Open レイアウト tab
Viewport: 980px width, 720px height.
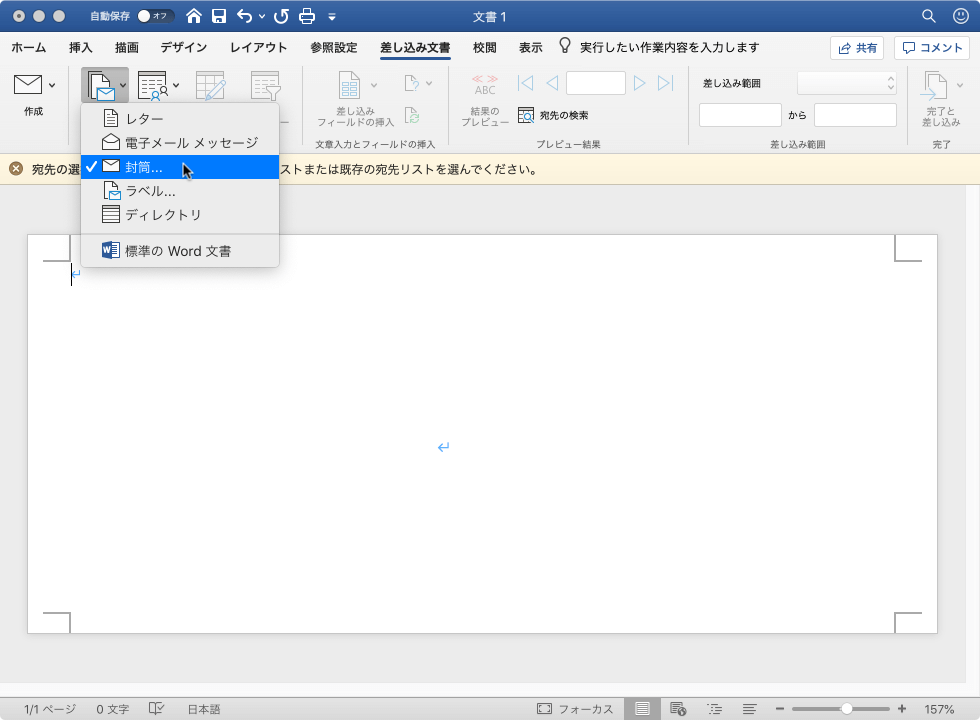[259, 48]
